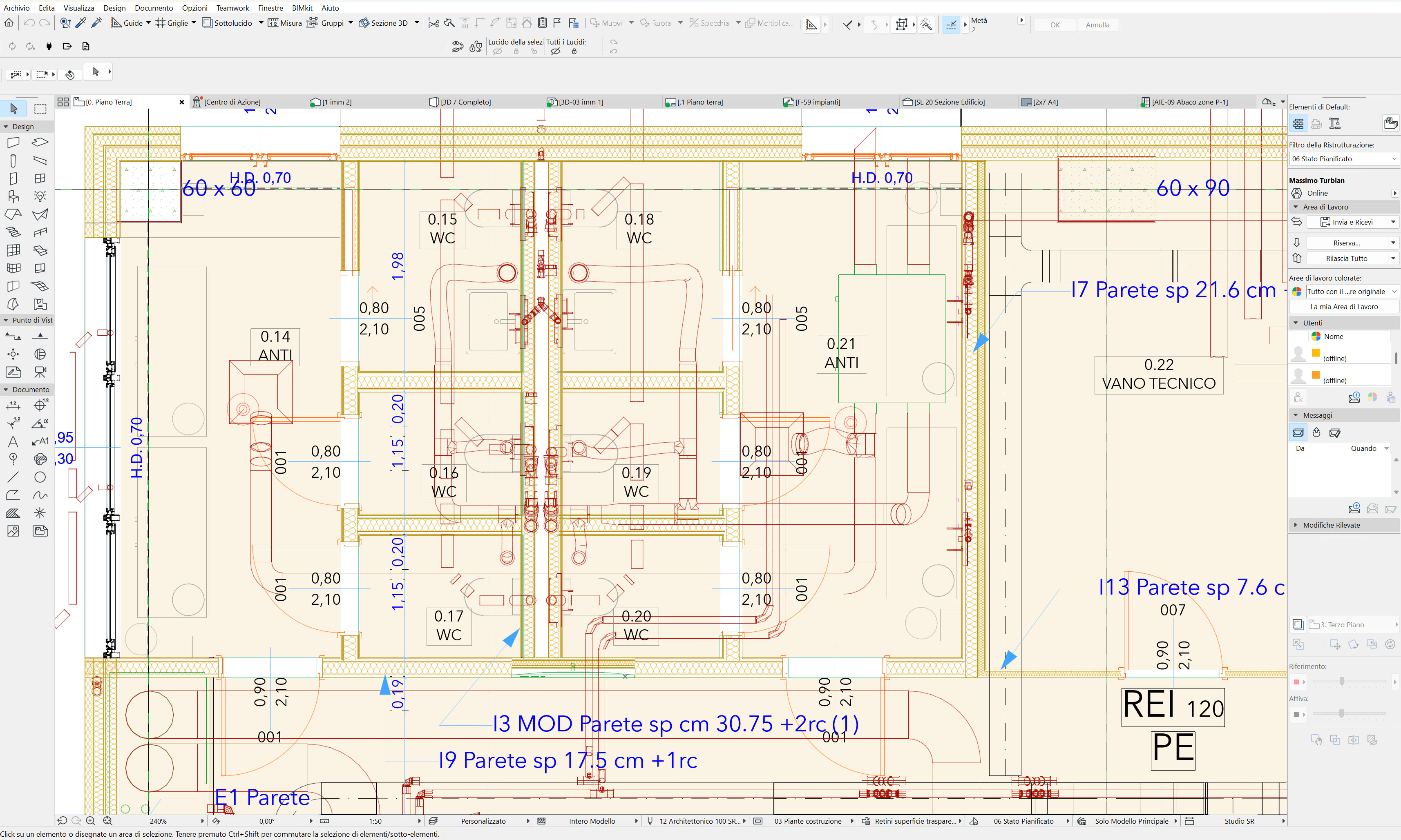Toggle Sottolucido trace reference
Image resolution: width=1401 pixels, height=840 pixels.
coord(227,23)
